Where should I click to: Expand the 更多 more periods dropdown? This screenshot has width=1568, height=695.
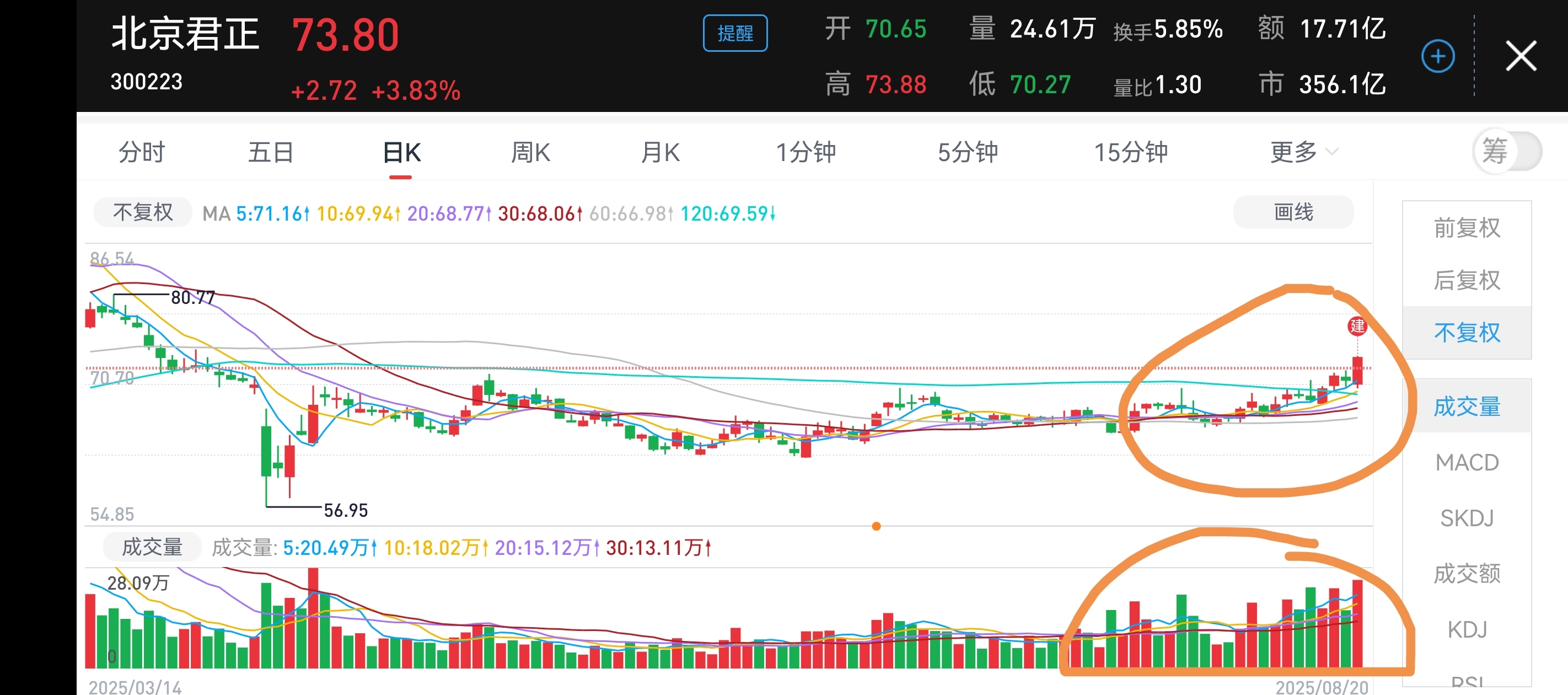[x=1303, y=152]
